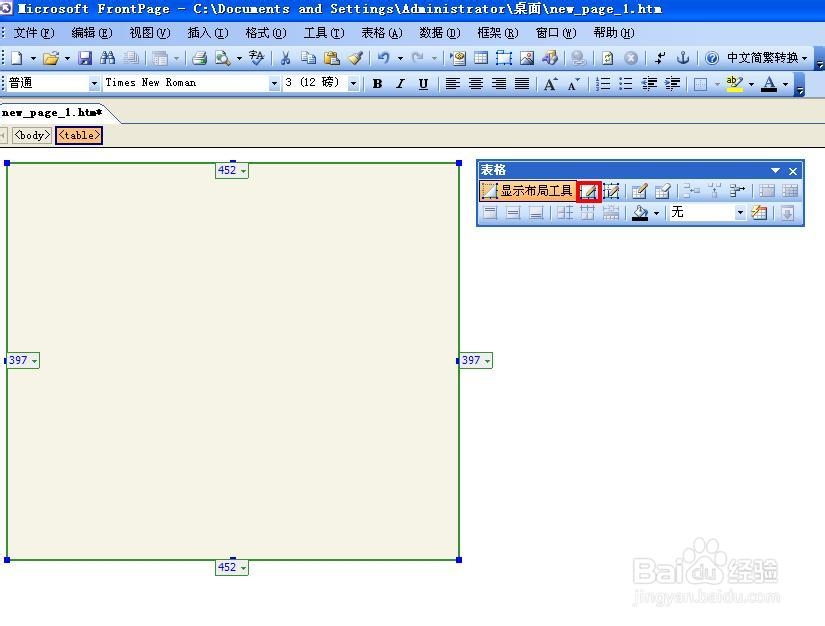Open the 框架(R) menu

coord(497,33)
